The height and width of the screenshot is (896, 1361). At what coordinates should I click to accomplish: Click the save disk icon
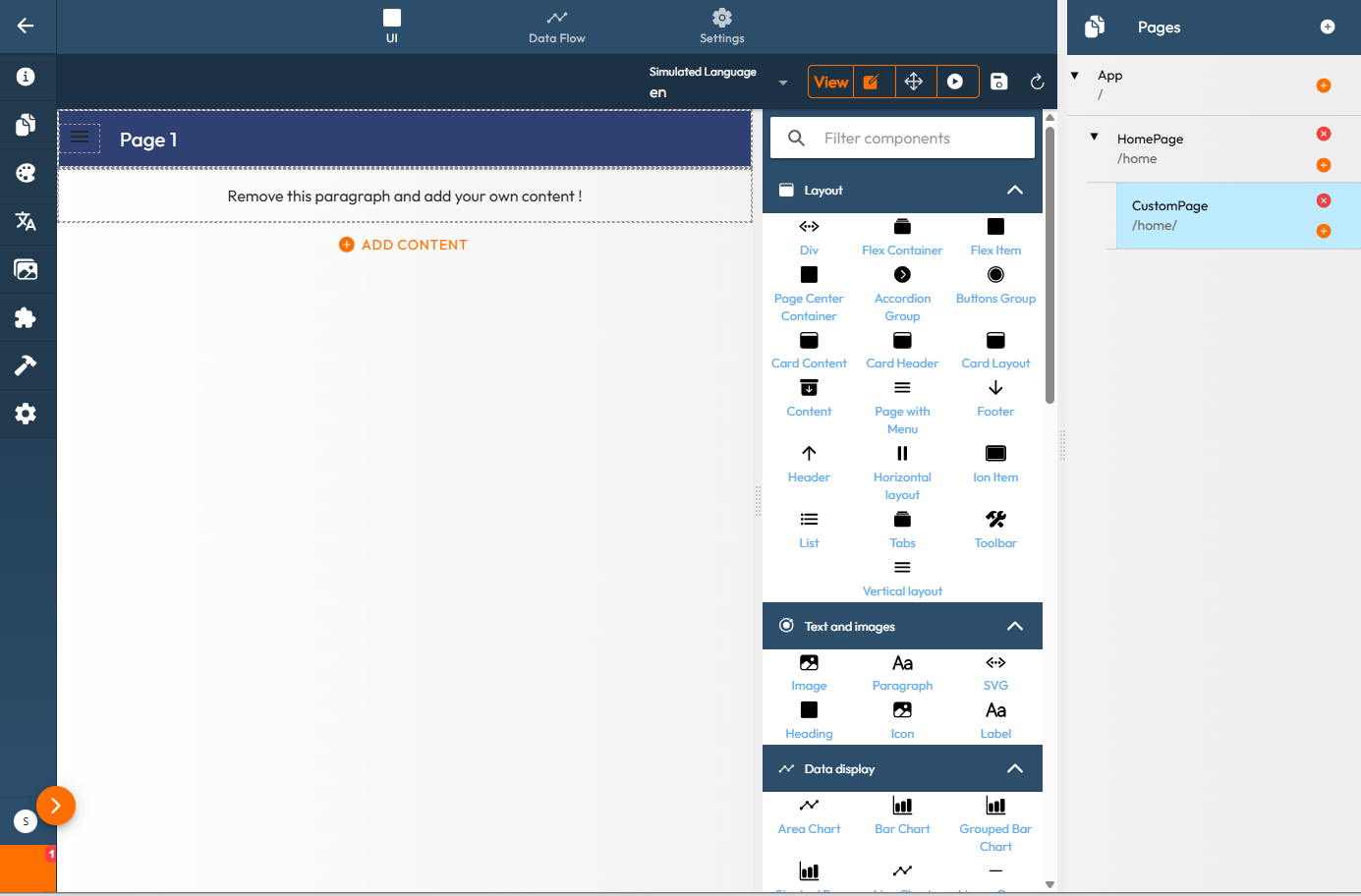tap(998, 82)
